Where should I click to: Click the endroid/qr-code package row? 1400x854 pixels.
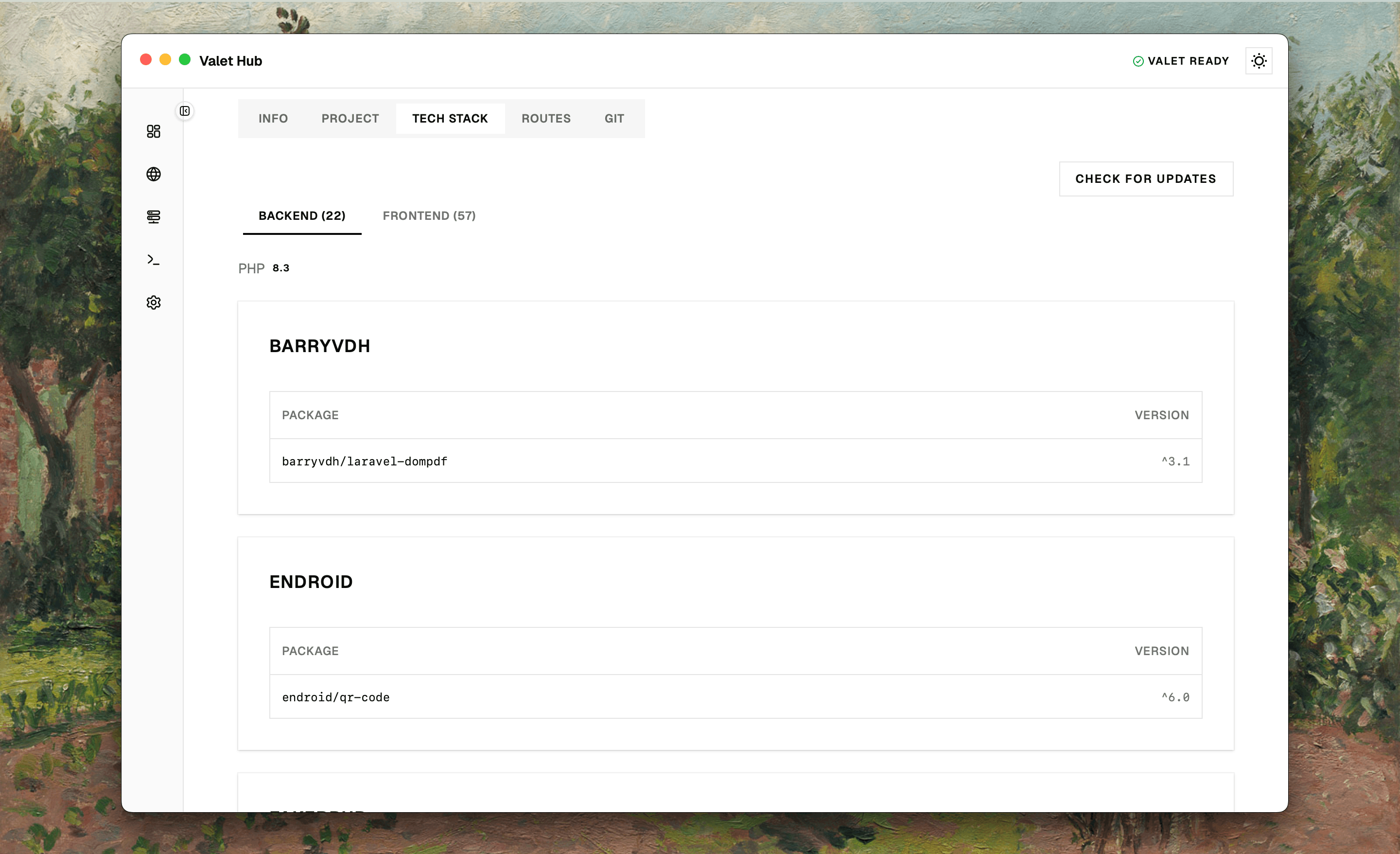tap(735, 697)
